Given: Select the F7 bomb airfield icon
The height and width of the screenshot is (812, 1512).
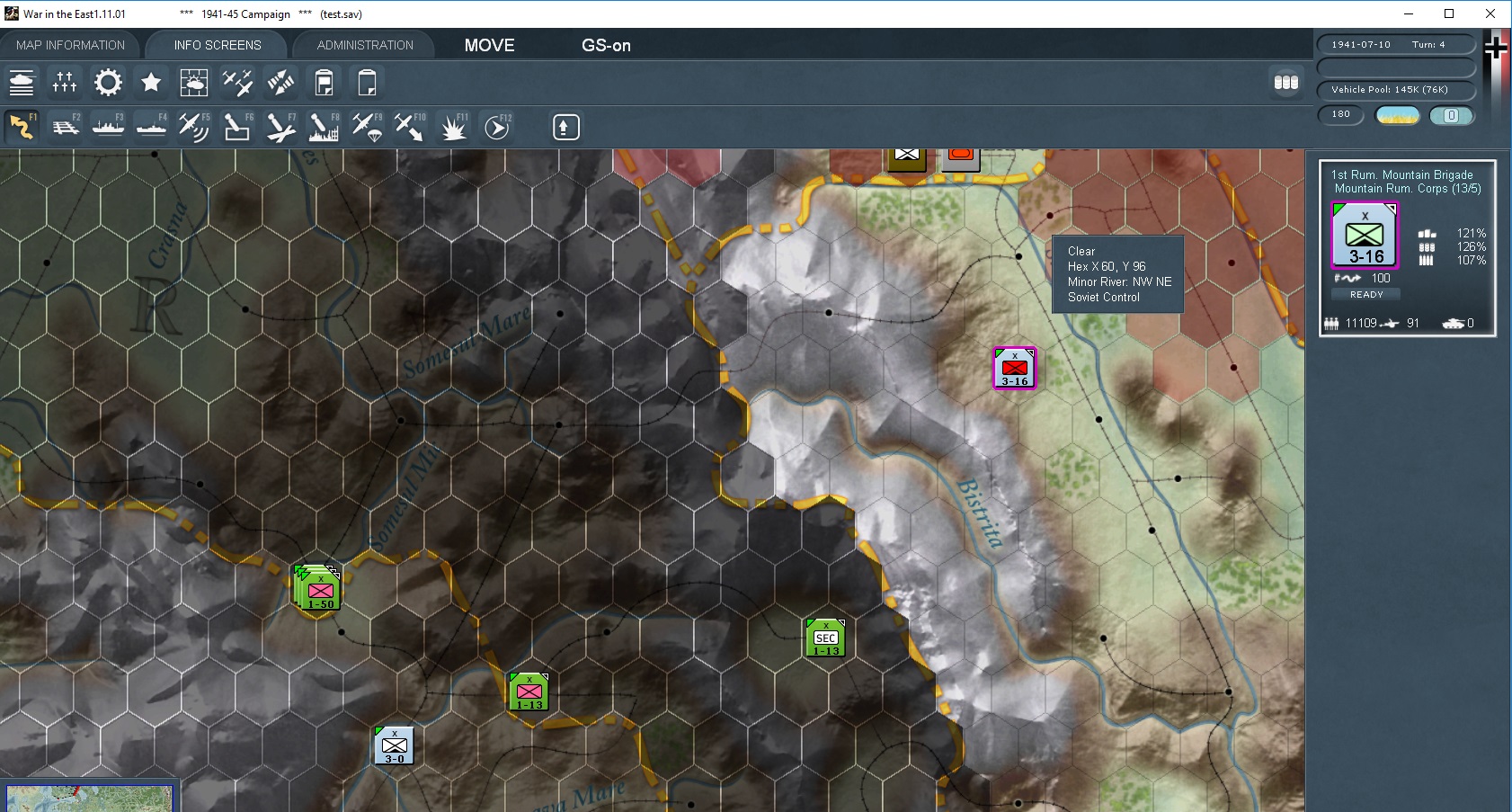Looking at the screenshot, I should tap(280, 127).
